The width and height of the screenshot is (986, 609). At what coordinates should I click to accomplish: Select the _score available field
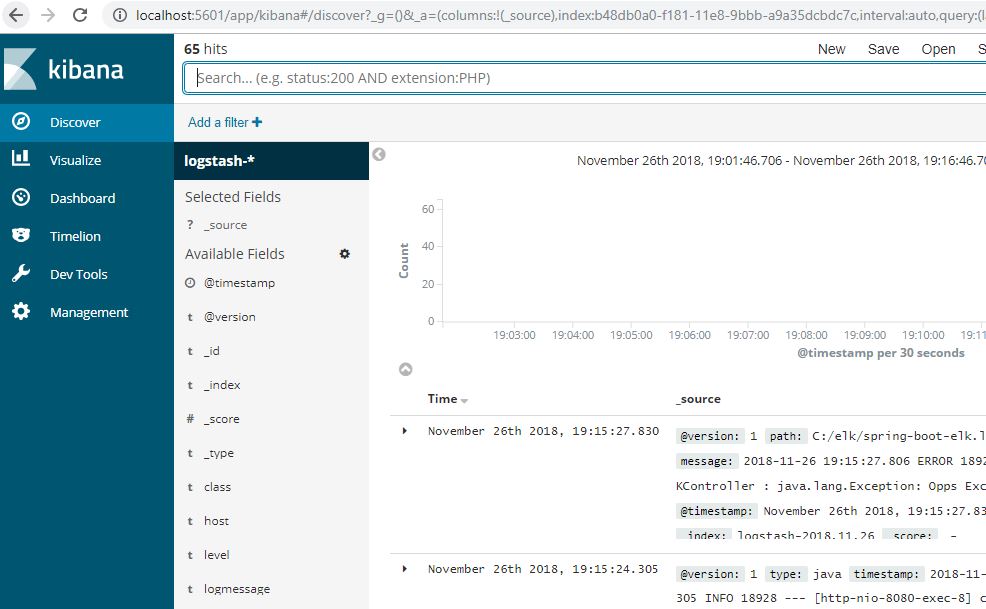pyautogui.click(x=221, y=418)
